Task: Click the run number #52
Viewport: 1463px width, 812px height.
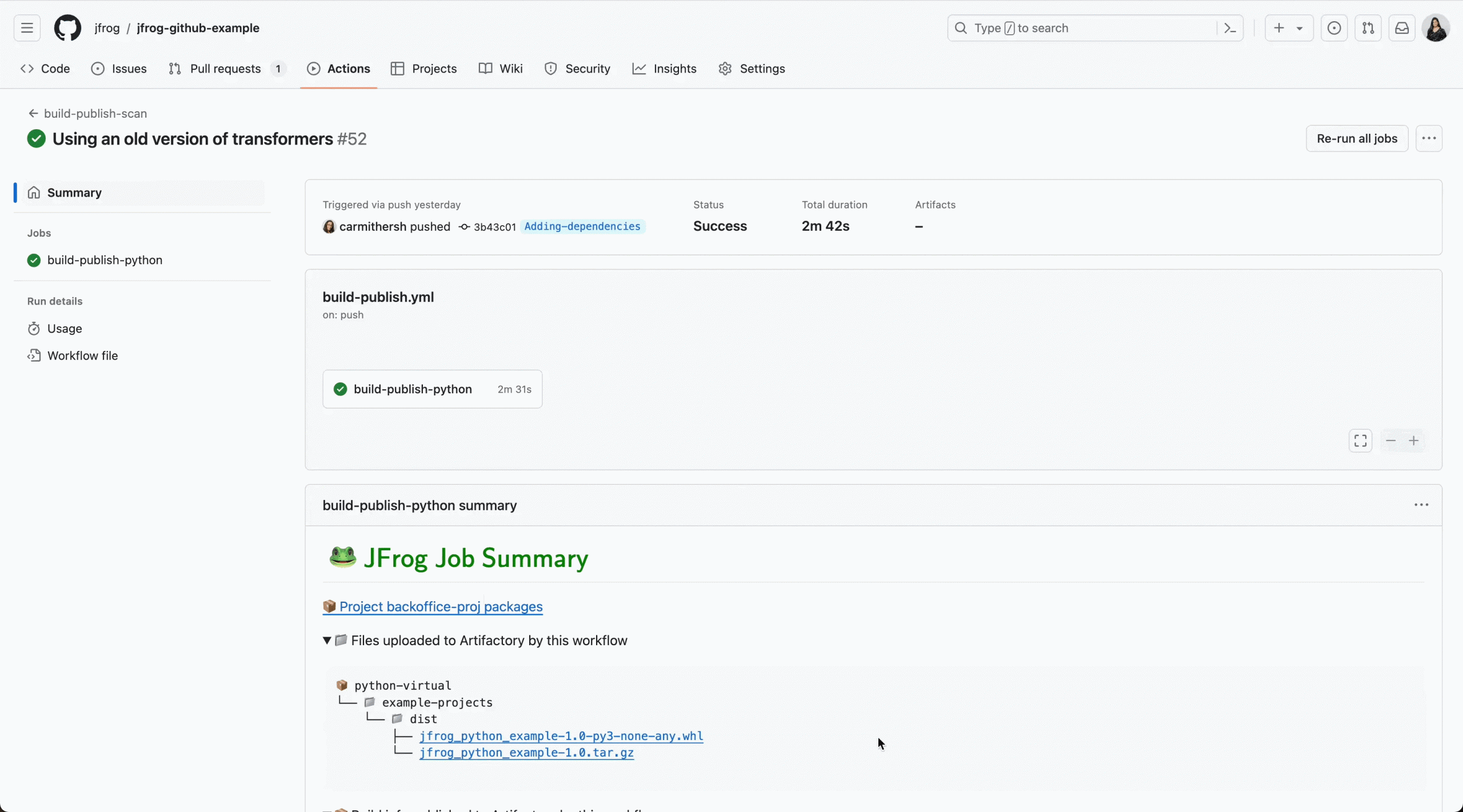Action: [352, 139]
